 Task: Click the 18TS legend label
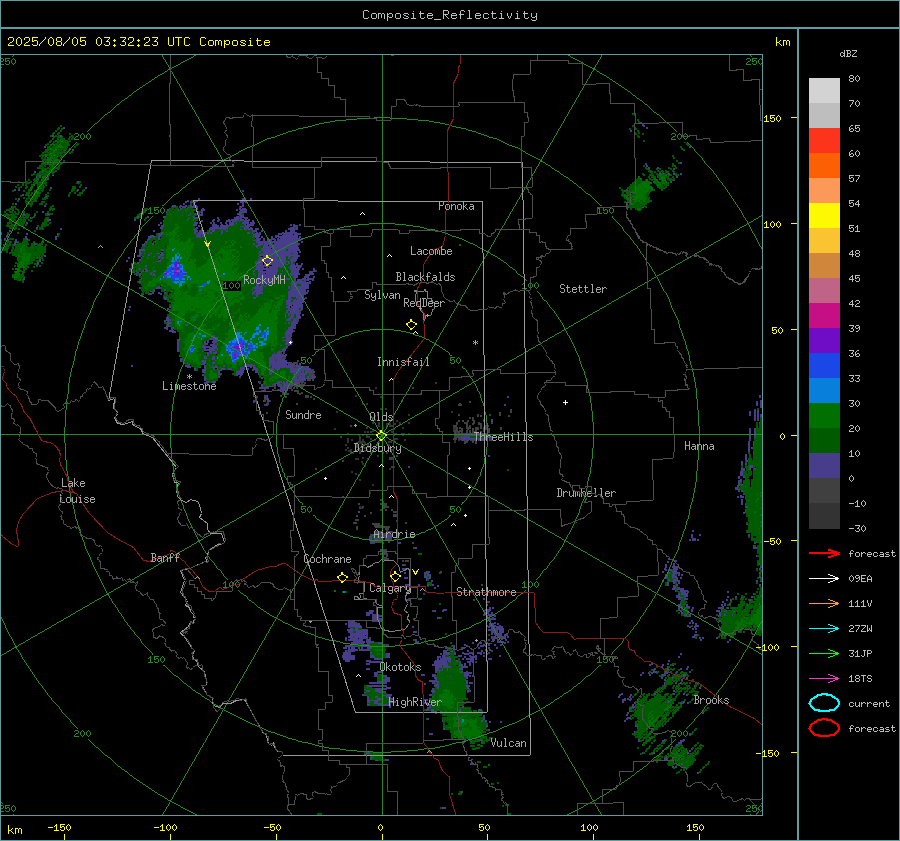click(x=860, y=679)
